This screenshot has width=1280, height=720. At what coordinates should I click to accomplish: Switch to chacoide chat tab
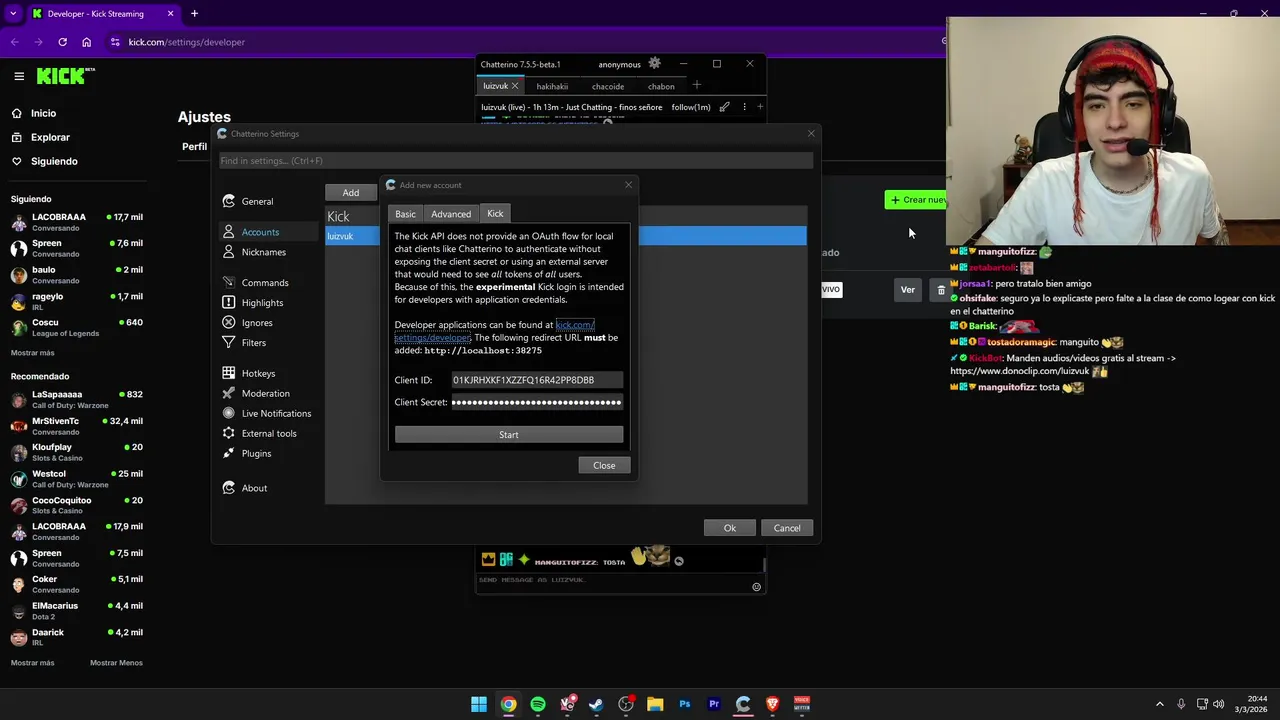[x=608, y=86]
